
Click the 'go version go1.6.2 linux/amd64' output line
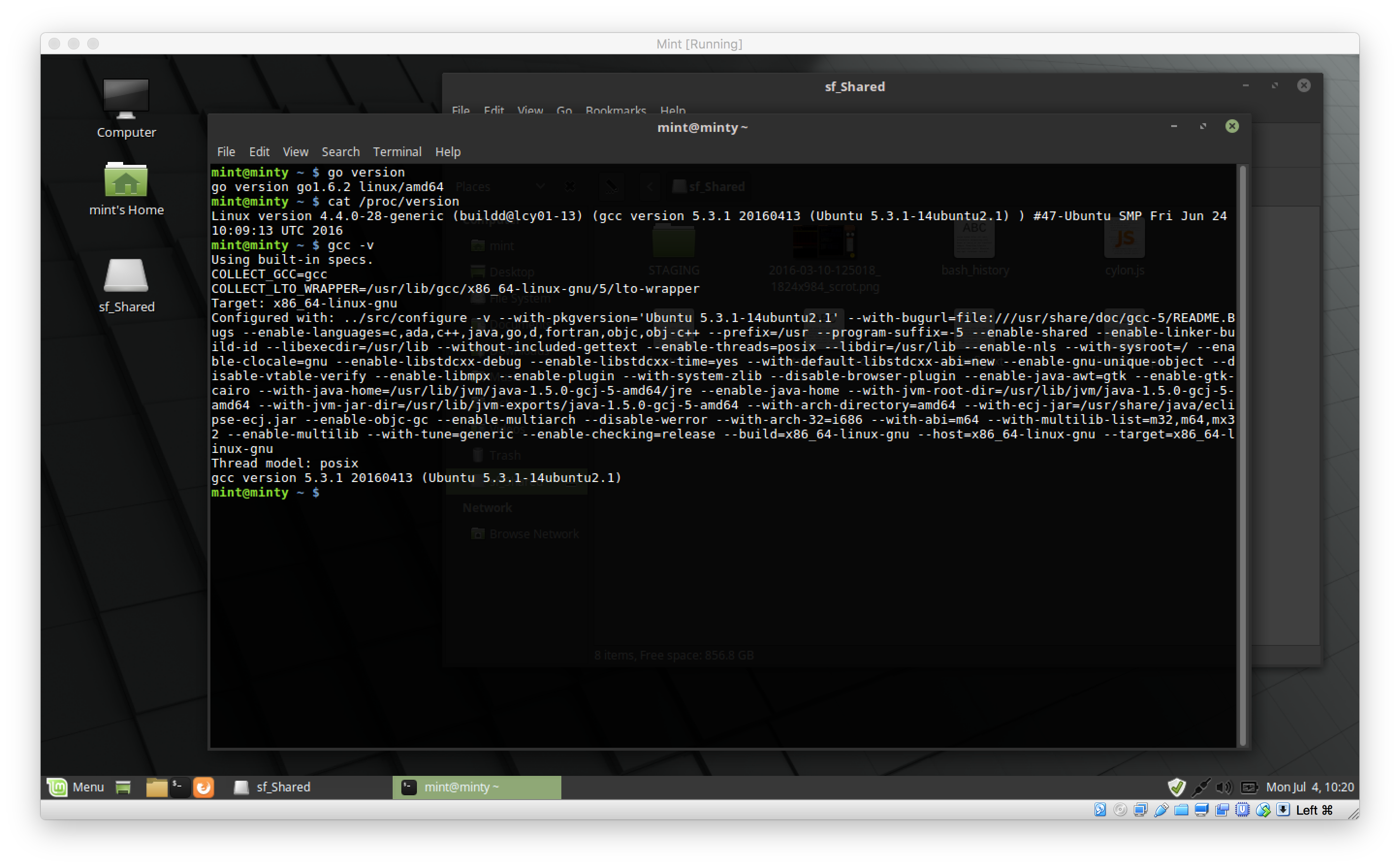pos(327,187)
